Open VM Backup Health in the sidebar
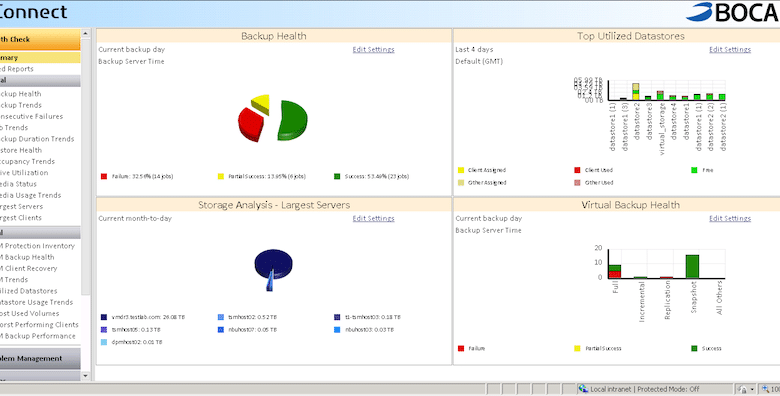780x396 pixels. click(x=27, y=257)
